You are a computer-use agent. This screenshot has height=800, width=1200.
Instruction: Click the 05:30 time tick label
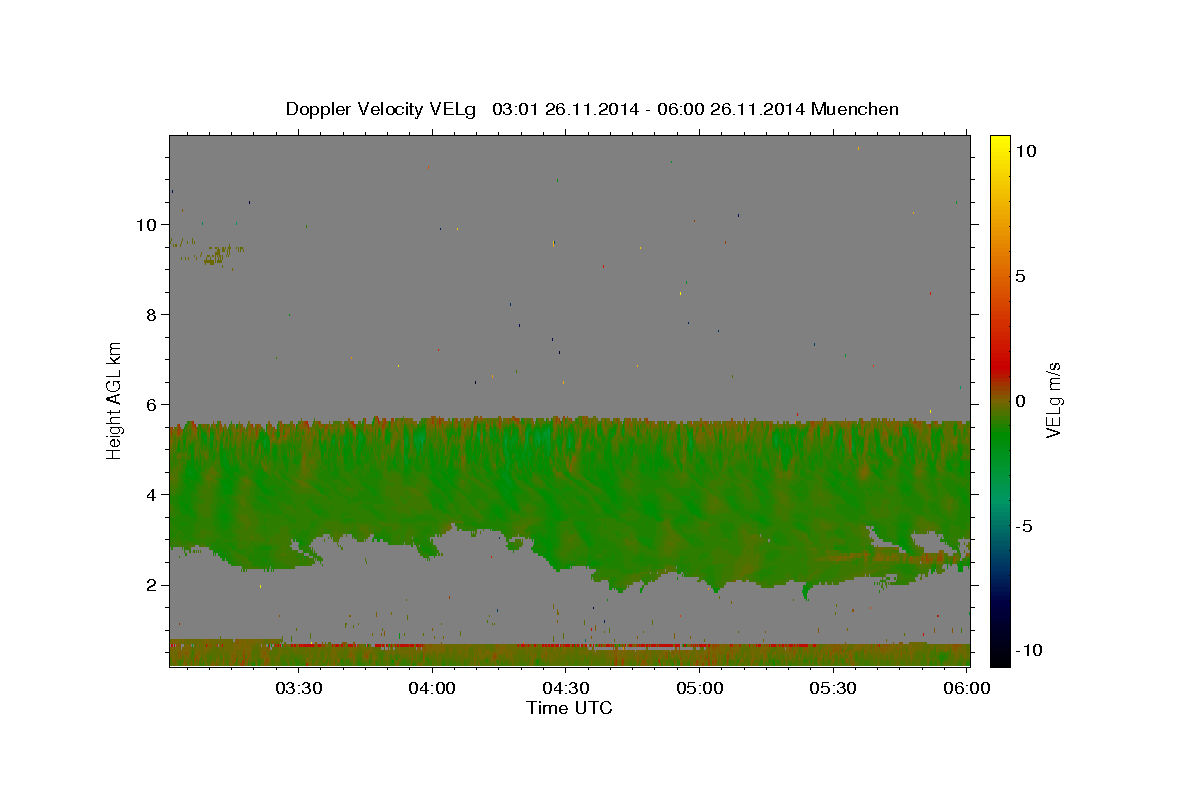pyautogui.click(x=833, y=688)
